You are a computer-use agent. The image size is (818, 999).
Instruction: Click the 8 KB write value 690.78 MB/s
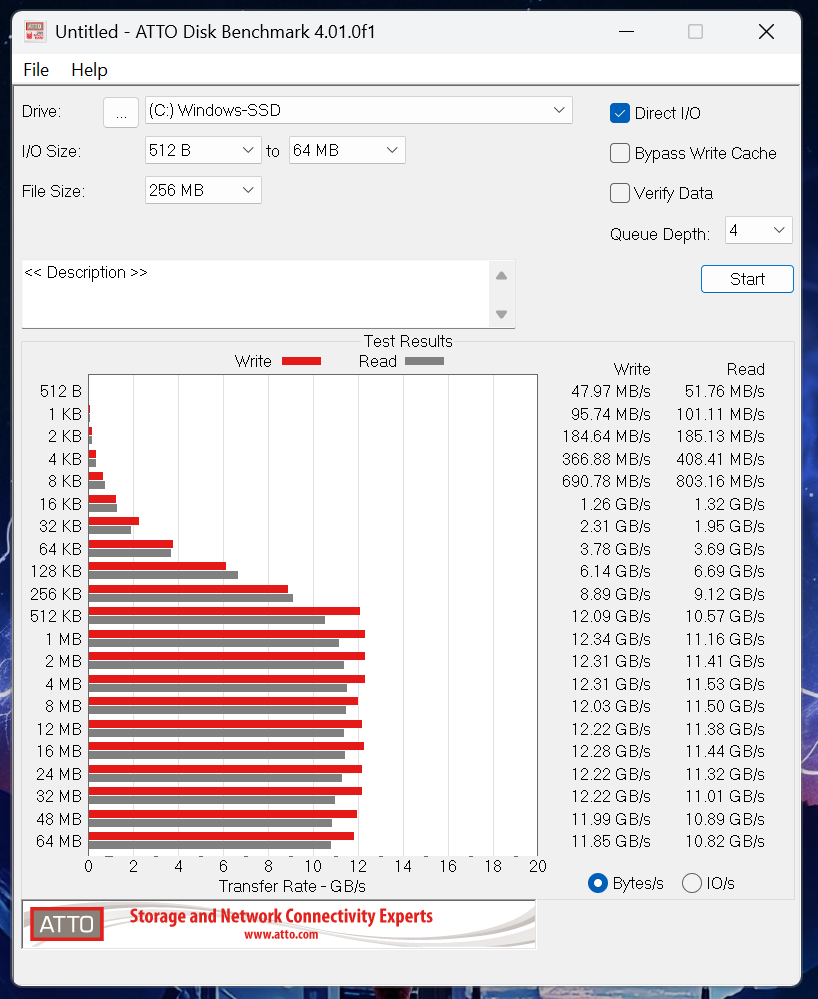[606, 482]
